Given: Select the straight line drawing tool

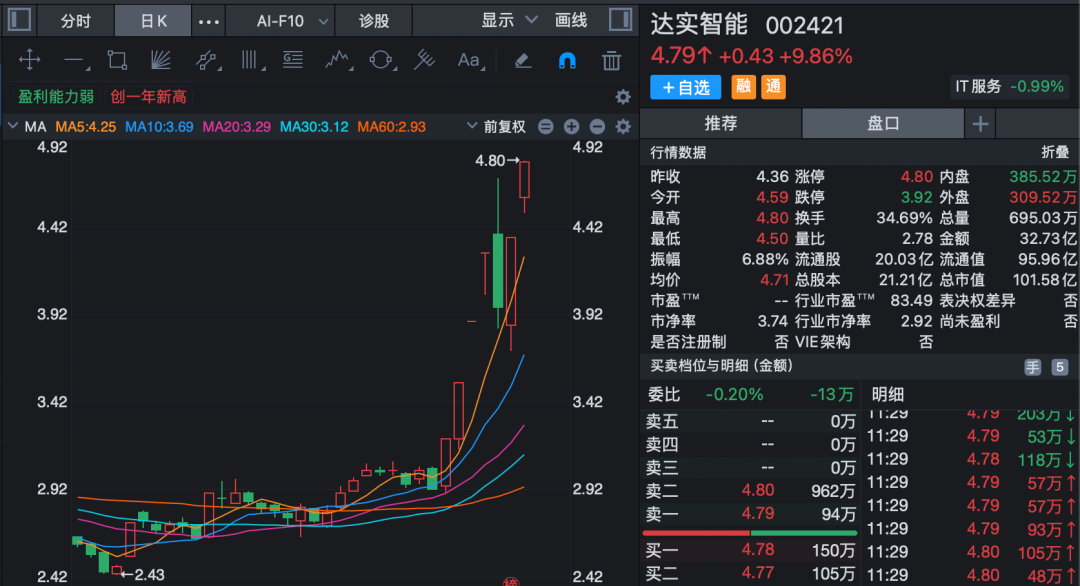Looking at the screenshot, I should coord(76,61).
